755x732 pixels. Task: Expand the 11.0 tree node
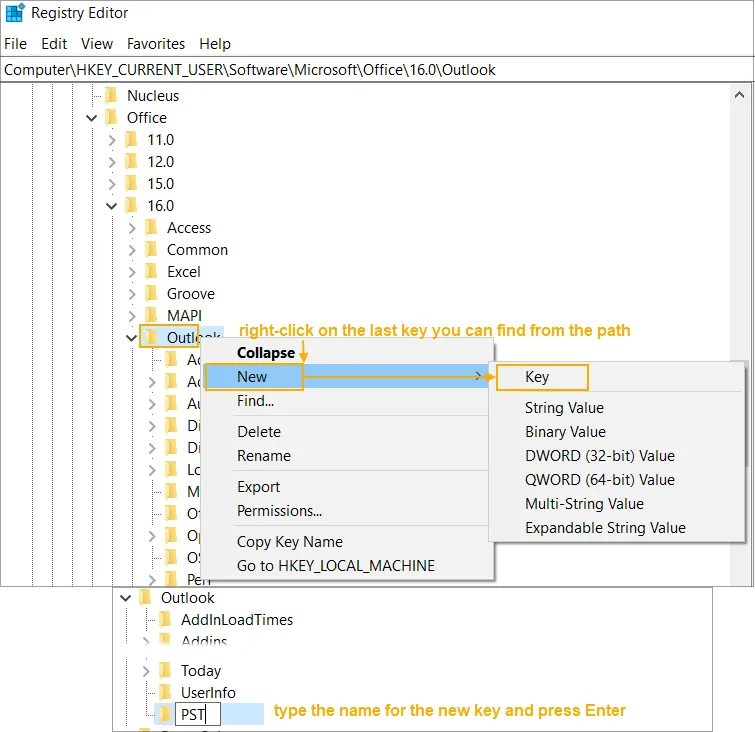click(112, 140)
